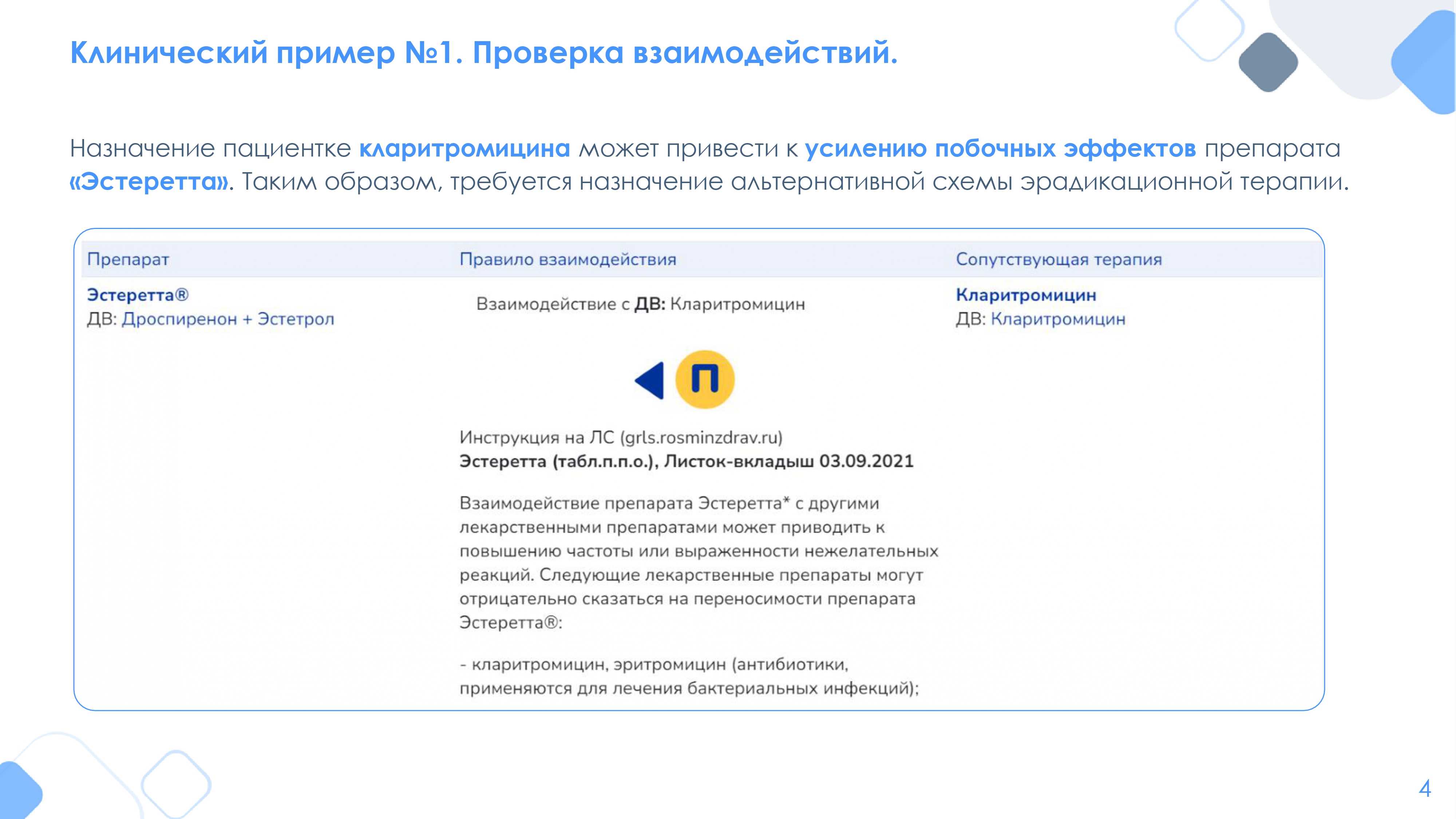Click the Кларитромицин link after ДВ label

[x=1057, y=319]
